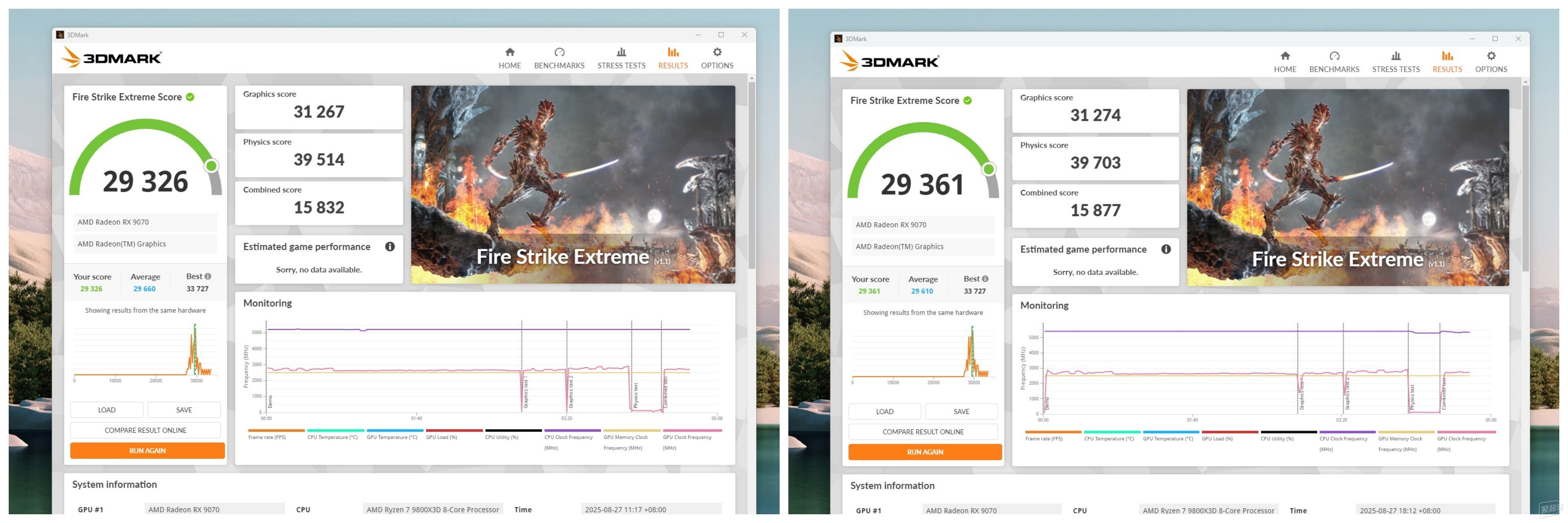Click LOAD button in the left window
Image resolution: width=1568 pixels, height=523 pixels.
(x=107, y=410)
